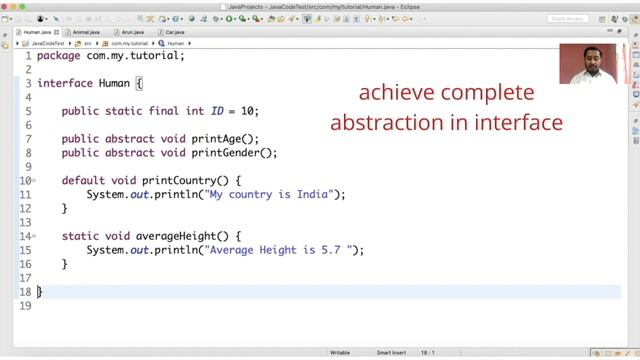
Task: Click the Writable status bar entry
Action: pyautogui.click(x=340, y=353)
